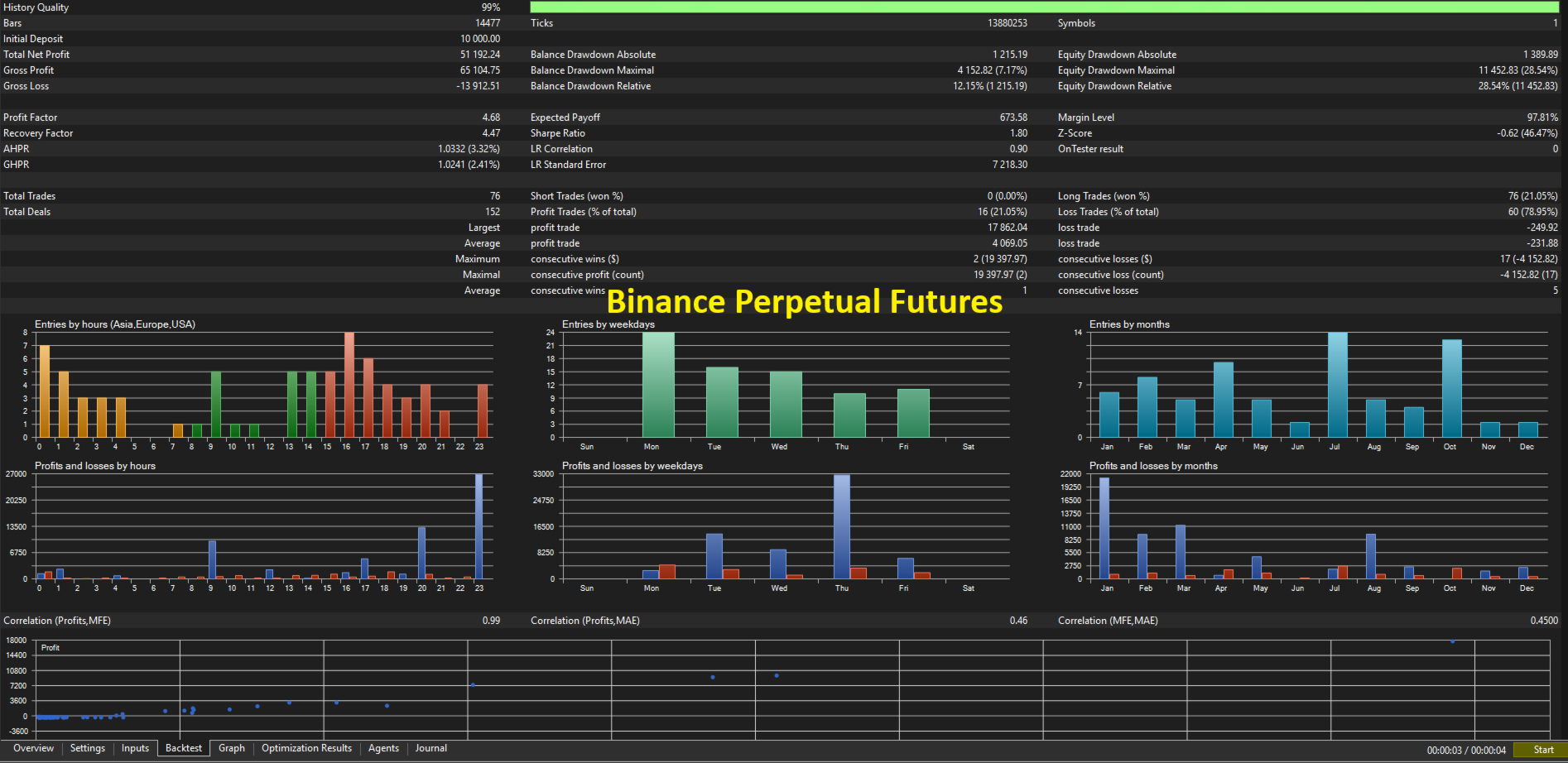The image size is (1568, 763).
Task: Switch to the Overview tab
Action: tap(33, 748)
